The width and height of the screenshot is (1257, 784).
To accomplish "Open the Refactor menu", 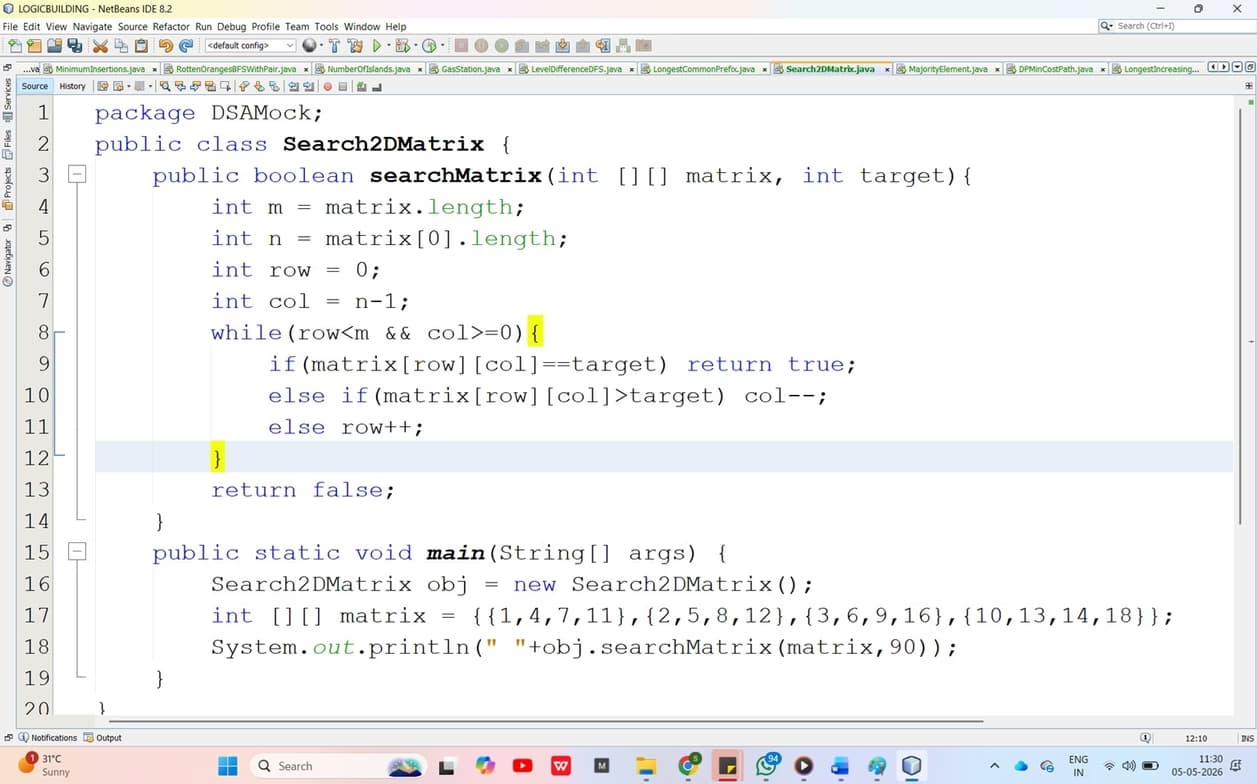I will tap(171, 26).
